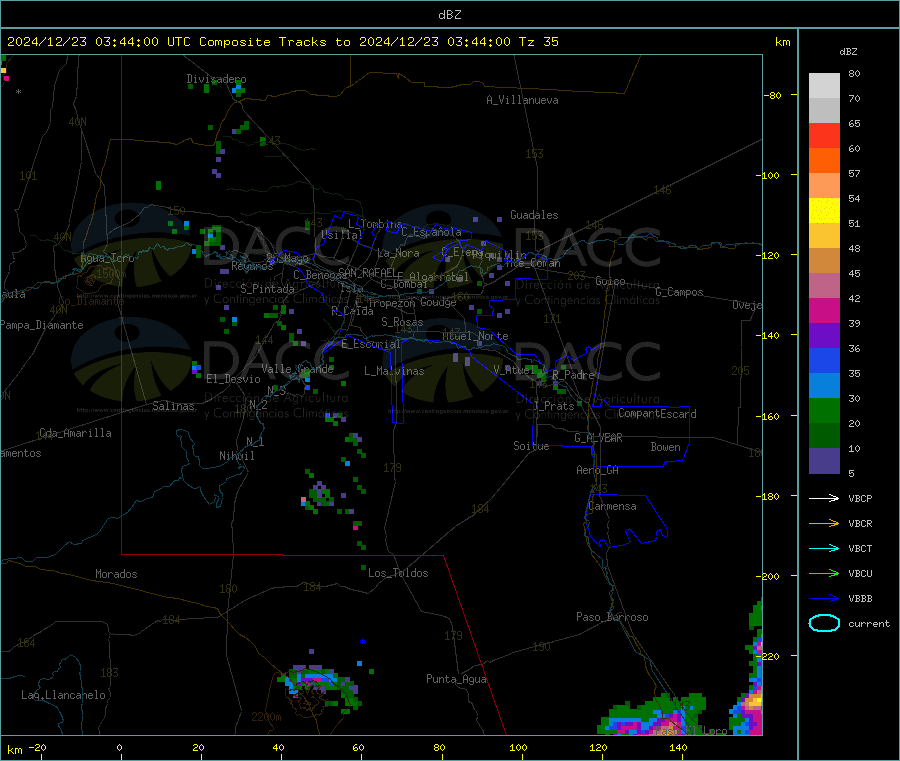Click the gray asterisk marker in map's top-left corner
This screenshot has width=900, height=761.
click(18, 91)
